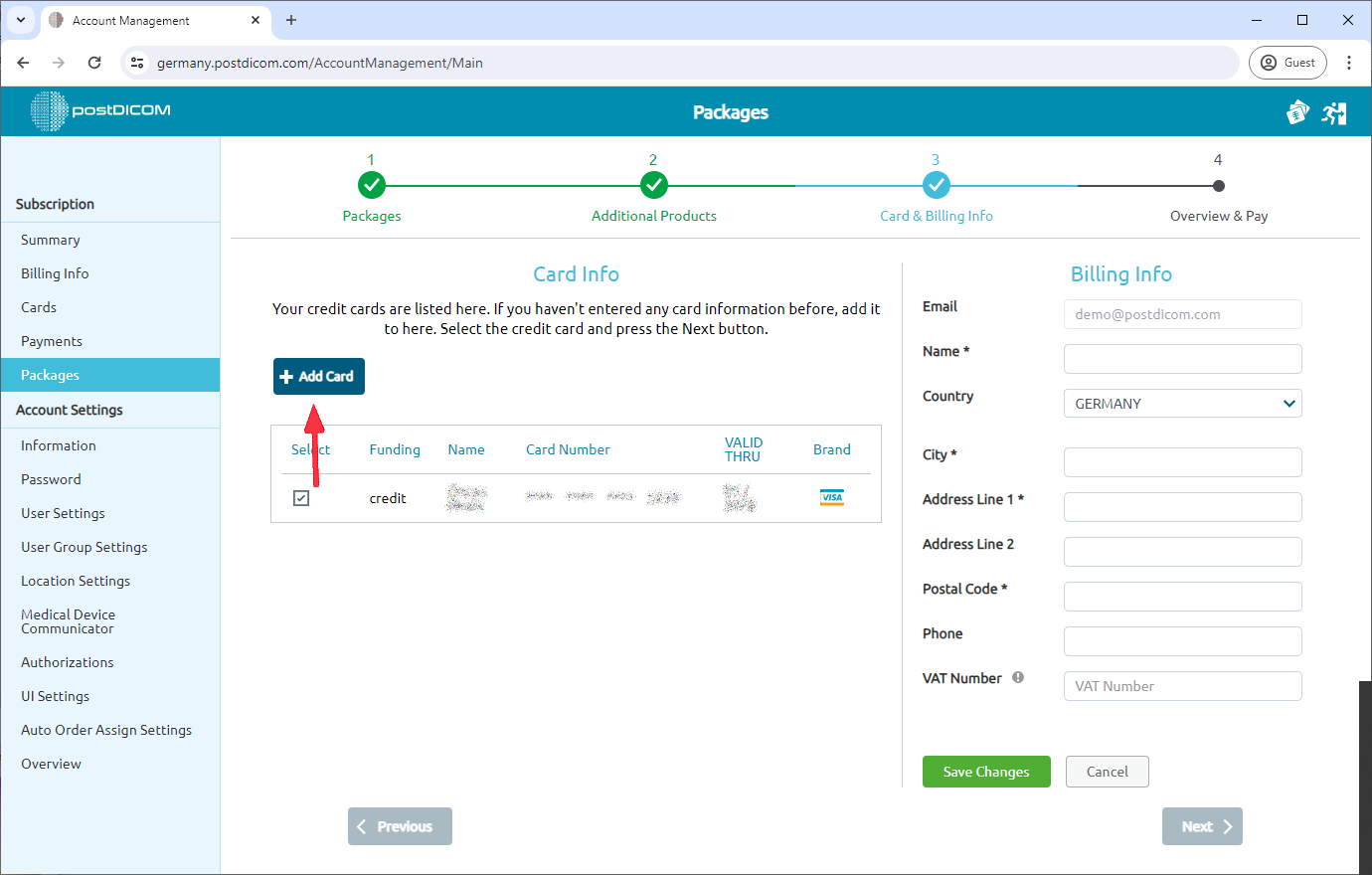Click the language selection icon in the header
The width and height of the screenshot is (1372, 875).
(x=1297, y=112)
